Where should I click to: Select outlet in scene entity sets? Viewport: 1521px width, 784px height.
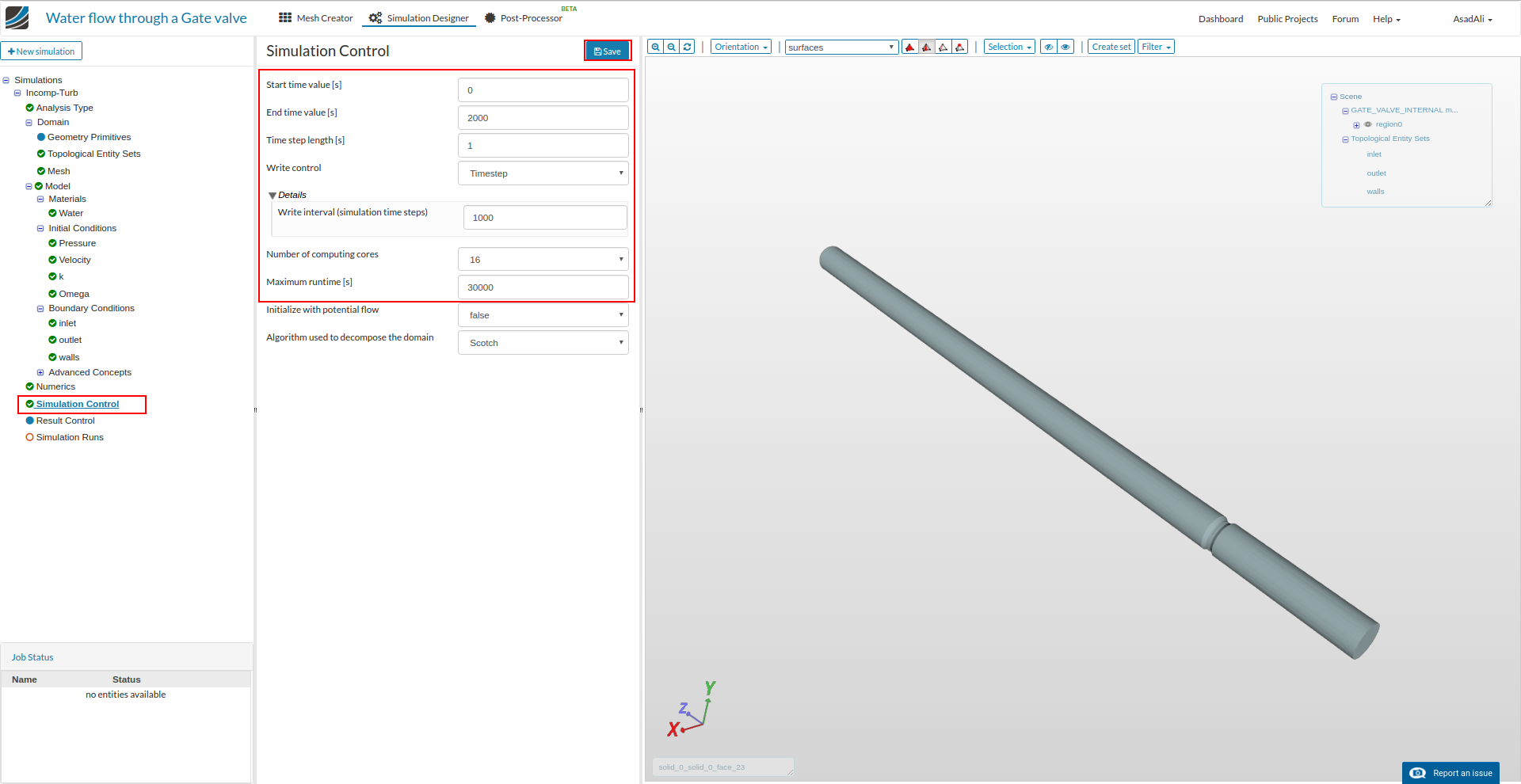pyautogui.click(x=1376, y=173)
